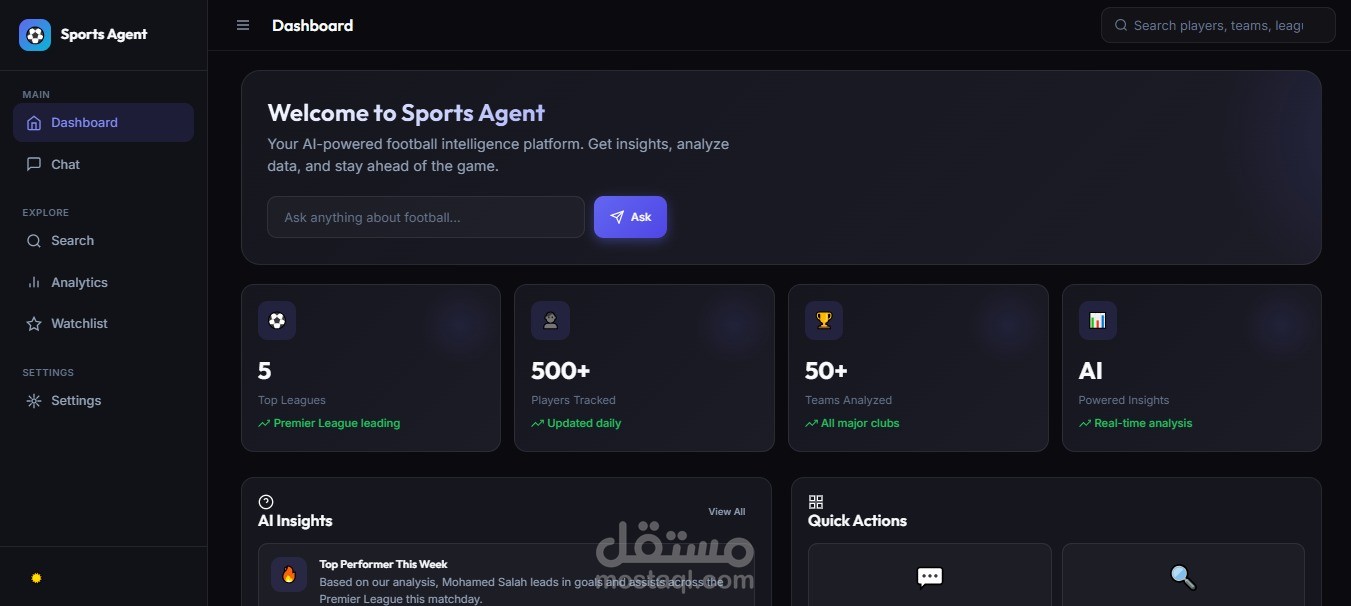Open the Chat page from the sidebar

(103, 164)
